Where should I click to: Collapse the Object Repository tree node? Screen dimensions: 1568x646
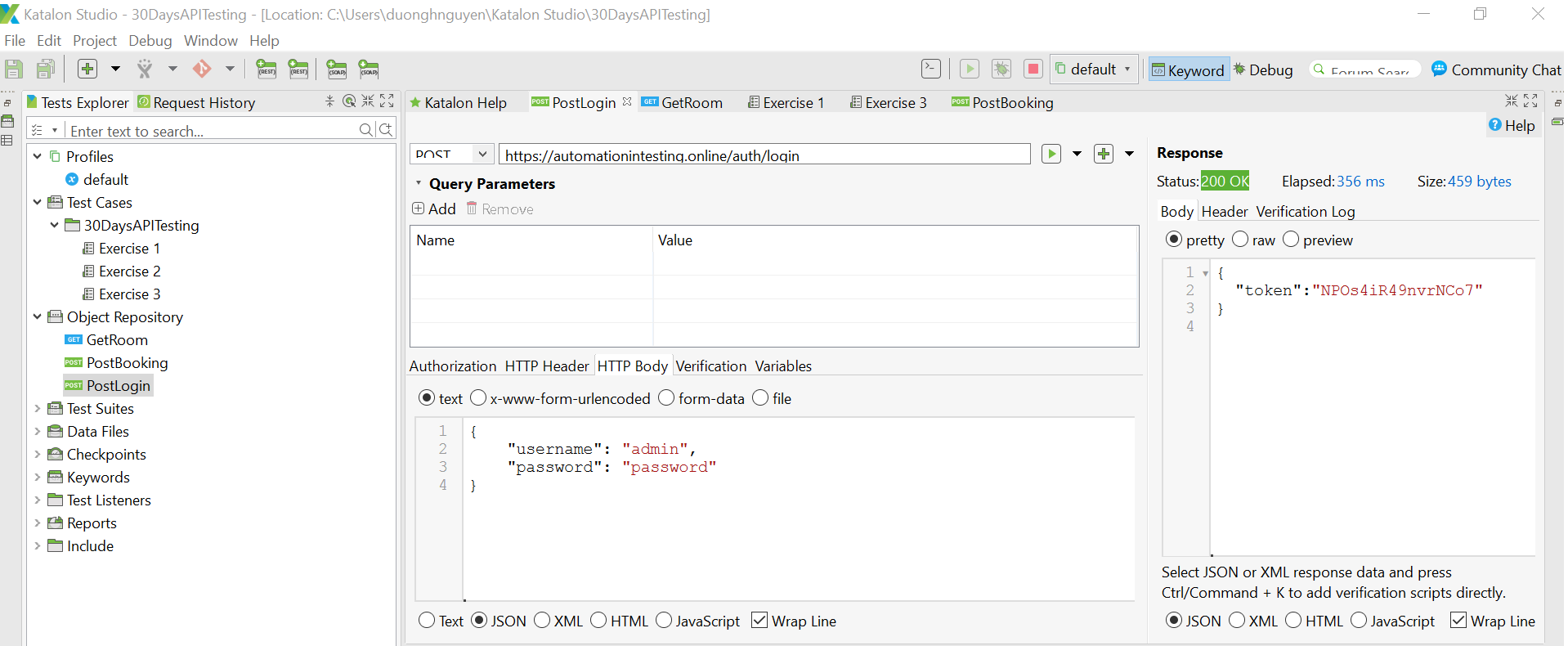click(x=37, y=316)
